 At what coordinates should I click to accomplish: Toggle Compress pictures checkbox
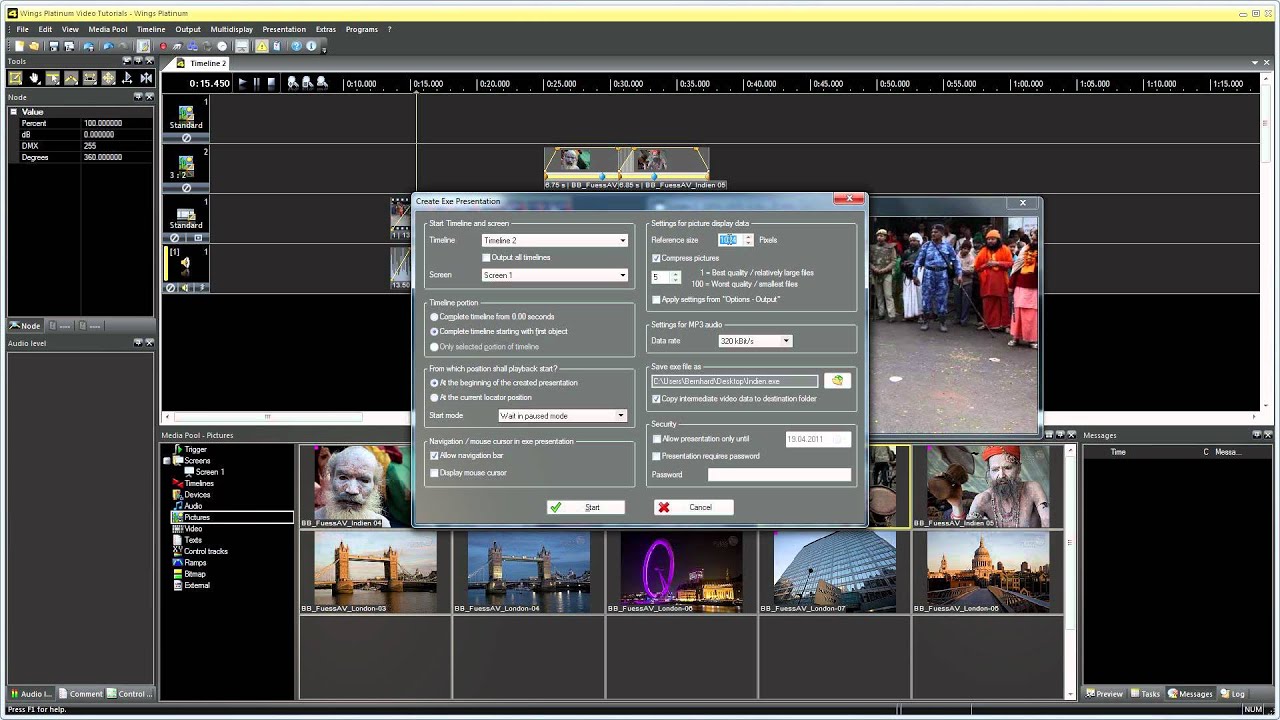pos(656,258)
